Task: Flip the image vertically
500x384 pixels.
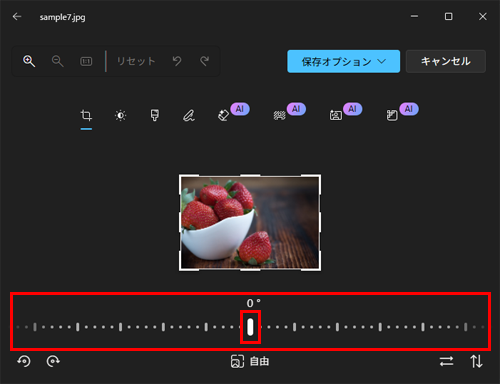Action: 476,361
